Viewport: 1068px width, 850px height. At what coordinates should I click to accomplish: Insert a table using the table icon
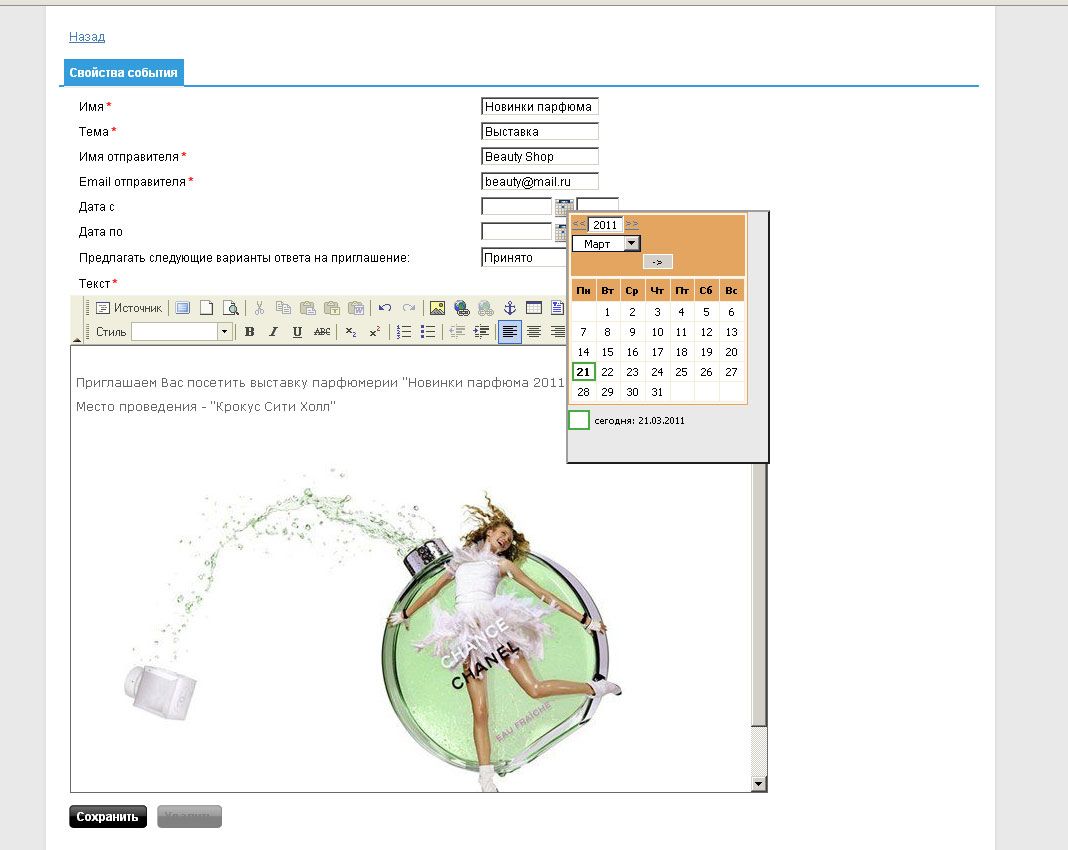[534, 308]
